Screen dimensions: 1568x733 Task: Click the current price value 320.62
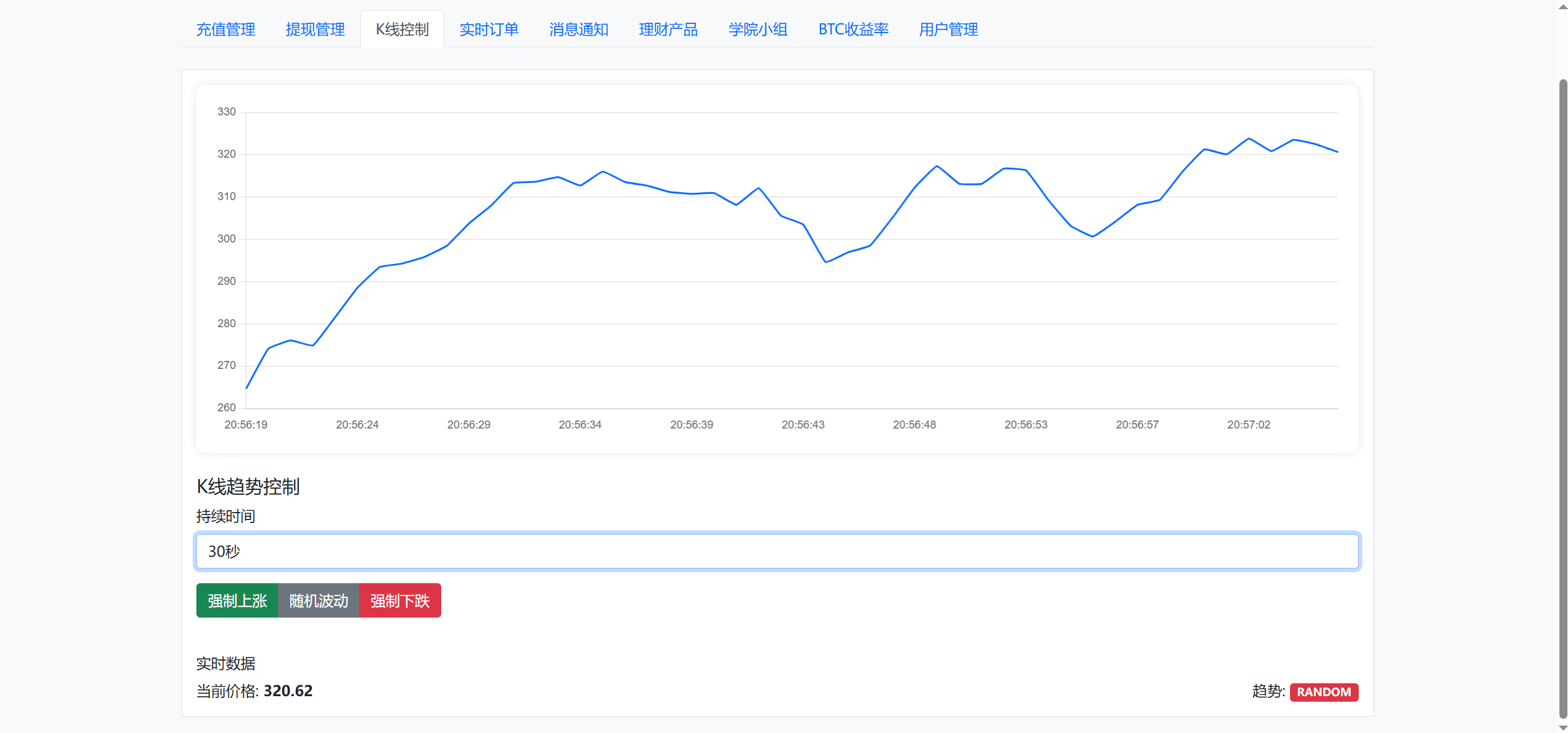287,691
